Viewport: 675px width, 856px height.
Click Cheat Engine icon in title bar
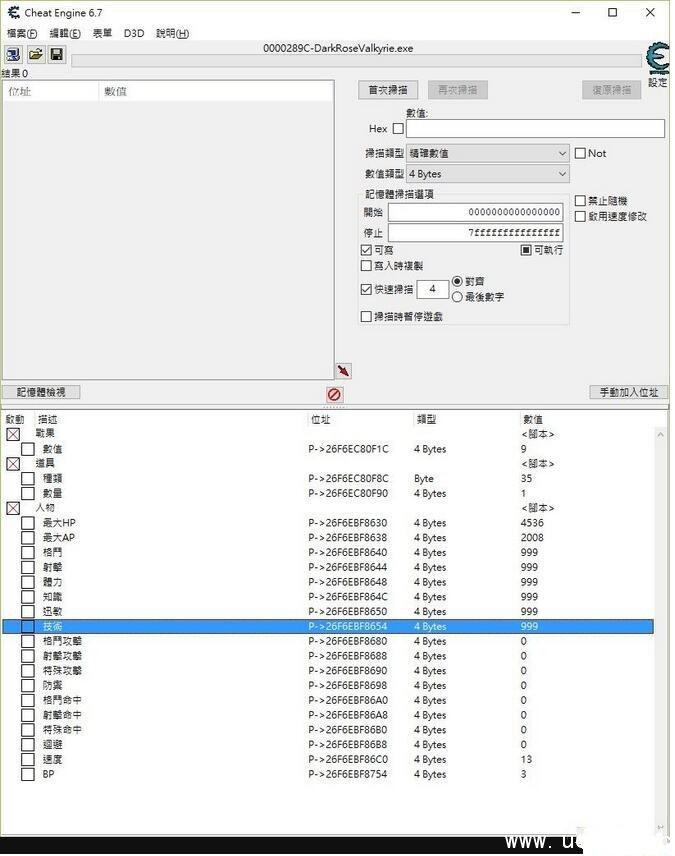(11, 13)
